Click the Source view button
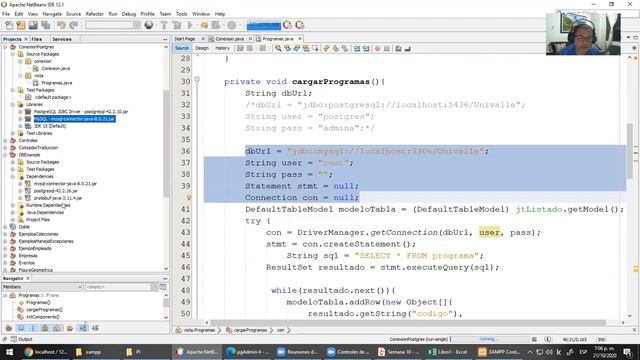Image resolution: width=640 pixels, height=360 pixels. click(182, 48)
